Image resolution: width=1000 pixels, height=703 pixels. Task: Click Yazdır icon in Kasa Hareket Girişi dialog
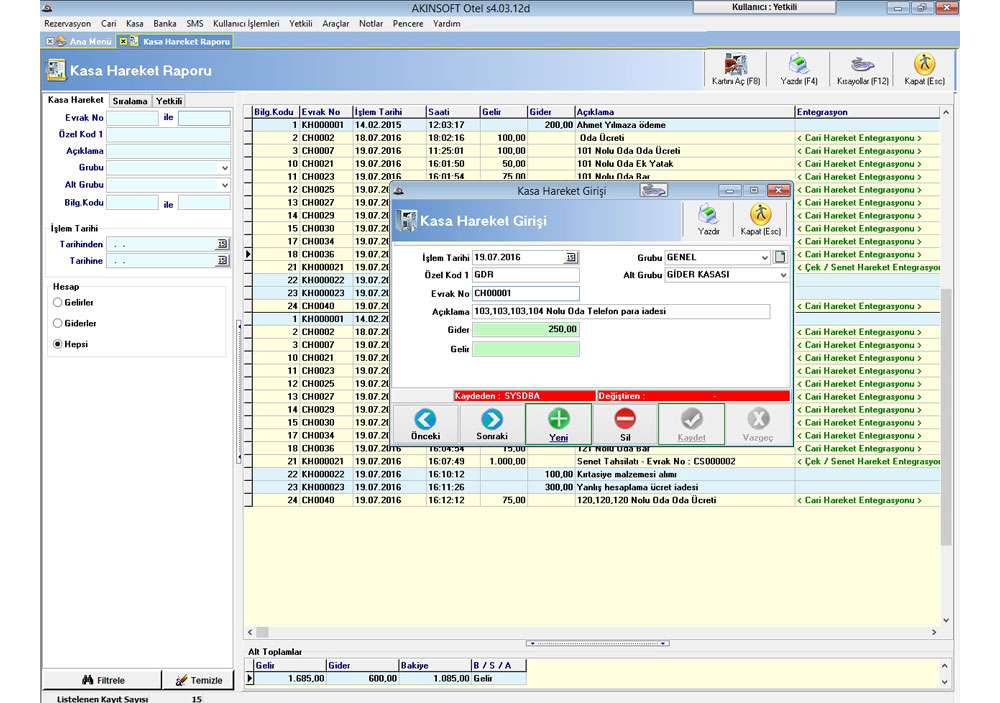tap(708, 220)
